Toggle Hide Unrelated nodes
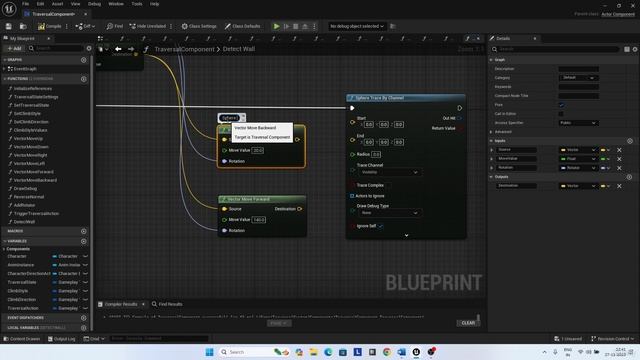This screenshot has width=640, height=360. 148,26
